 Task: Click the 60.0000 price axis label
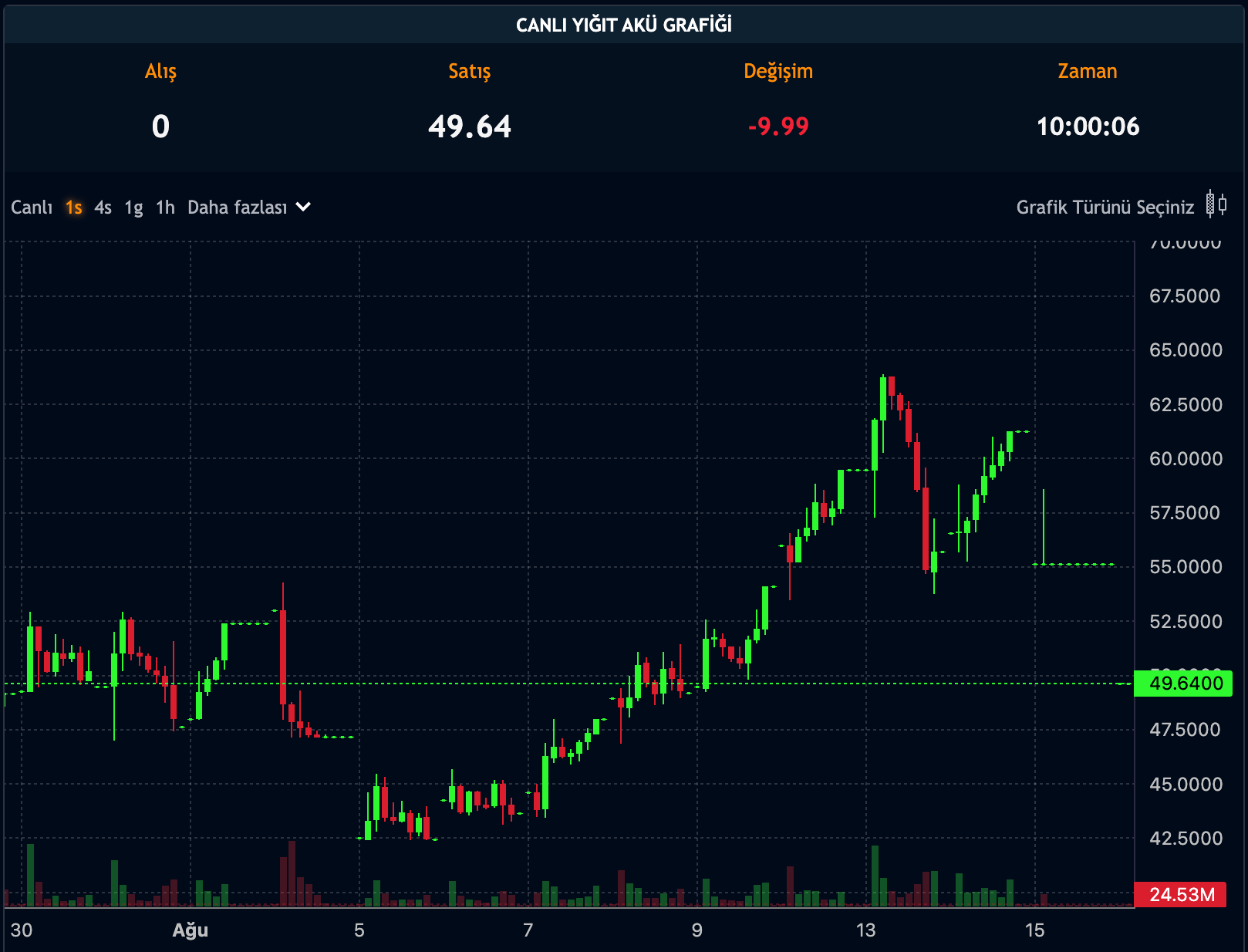coord(1186,459)
